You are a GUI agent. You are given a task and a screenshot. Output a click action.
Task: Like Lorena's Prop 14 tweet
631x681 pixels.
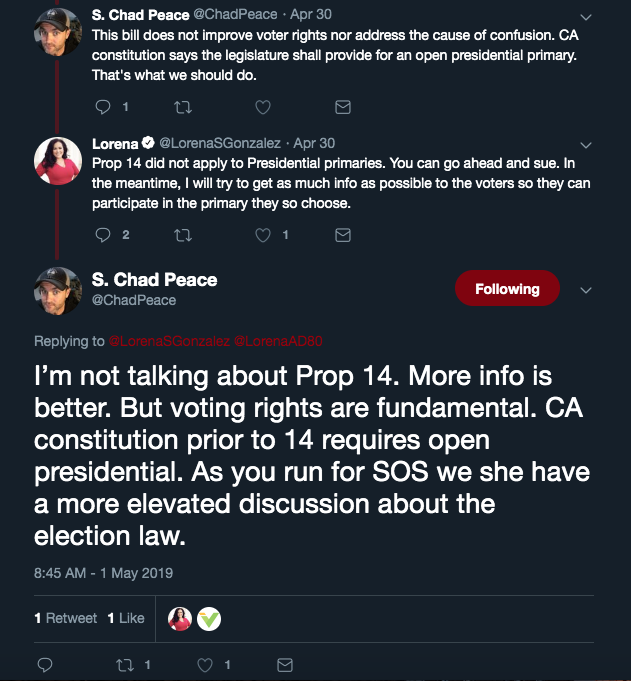click(x=263, y=235)
